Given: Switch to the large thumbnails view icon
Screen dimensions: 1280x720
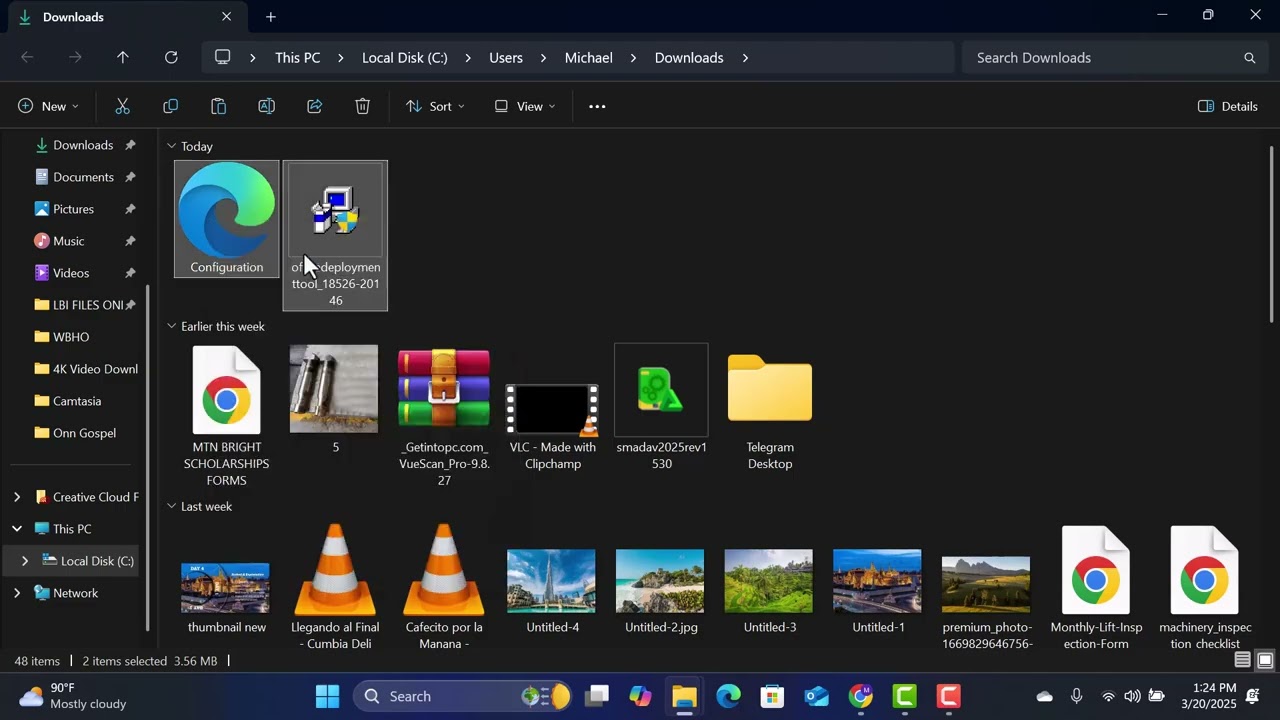Looking at the screenshot, I should (1265, 660).
